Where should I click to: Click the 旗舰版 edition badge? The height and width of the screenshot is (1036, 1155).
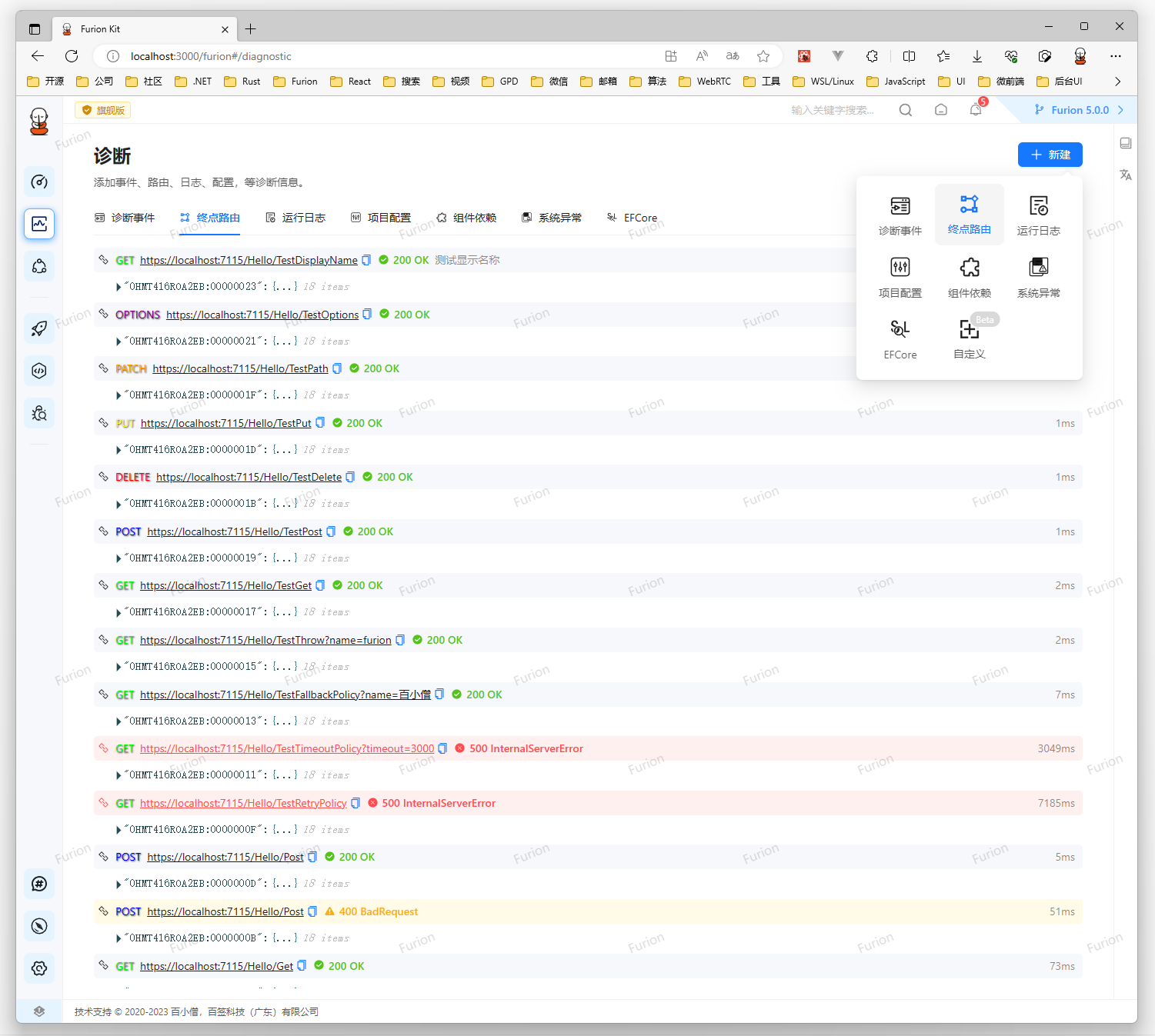pos(103,110)
